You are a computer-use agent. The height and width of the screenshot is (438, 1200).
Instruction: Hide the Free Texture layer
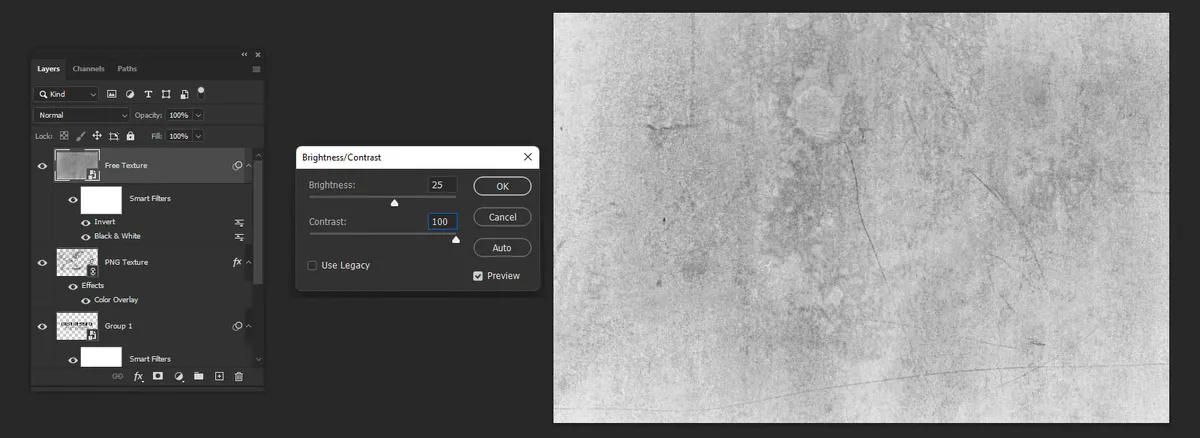coord(42,166)
